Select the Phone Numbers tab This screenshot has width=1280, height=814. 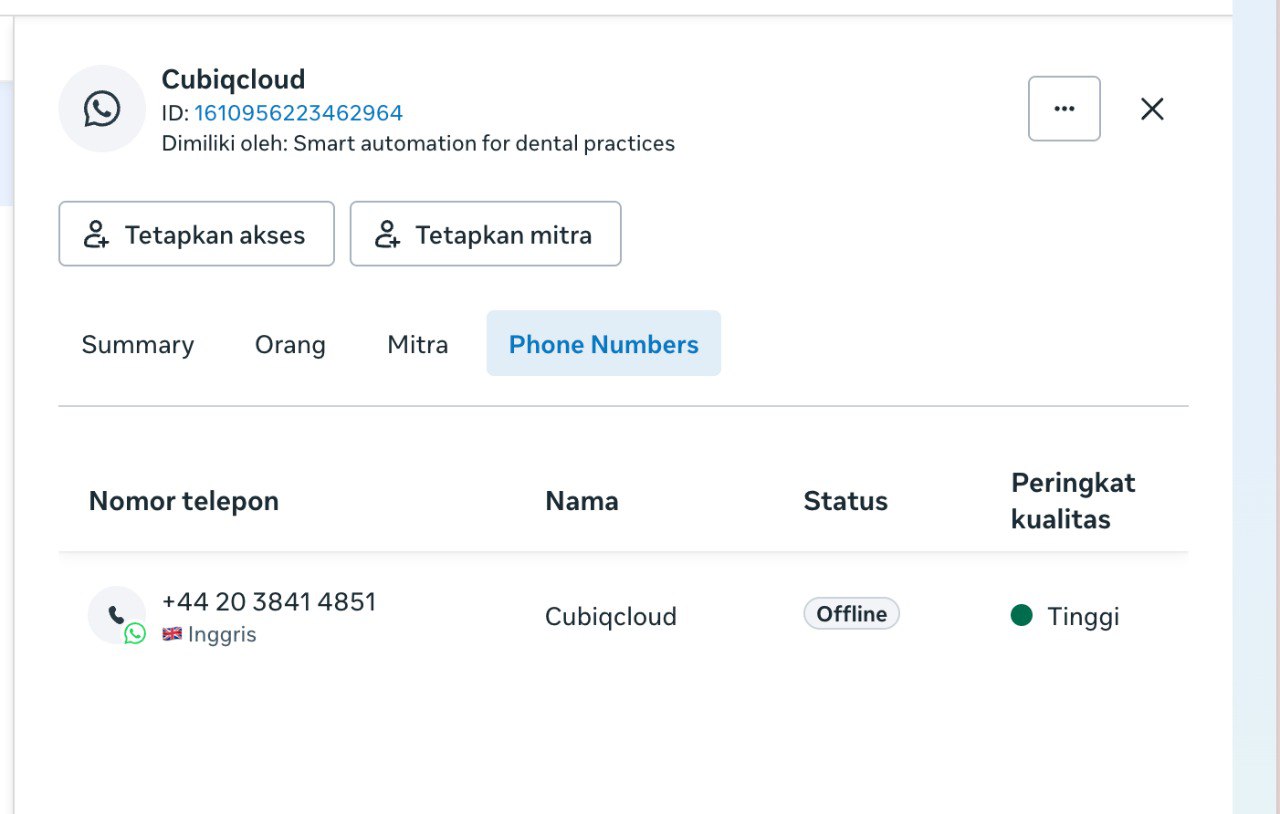tap(603, 345)
